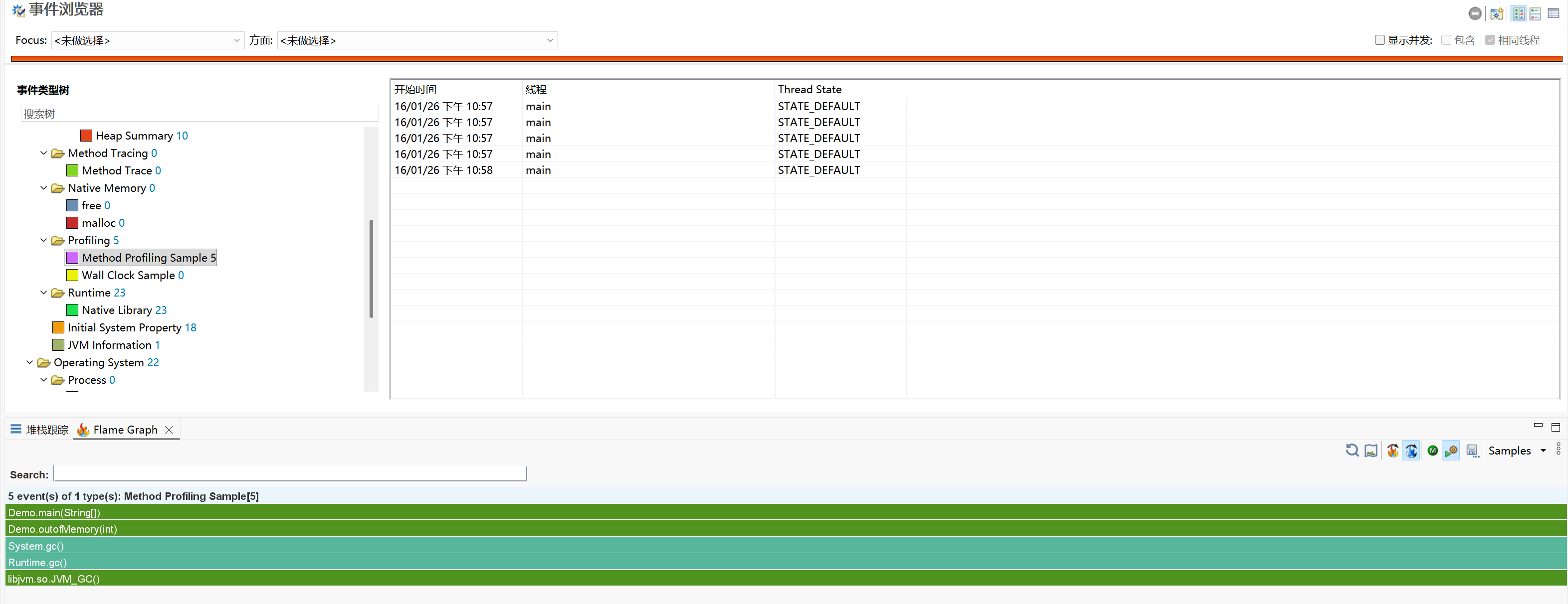Open the Samples dropdown arrow
The image size is (1568, 604).
click(x=1543, y=451)
